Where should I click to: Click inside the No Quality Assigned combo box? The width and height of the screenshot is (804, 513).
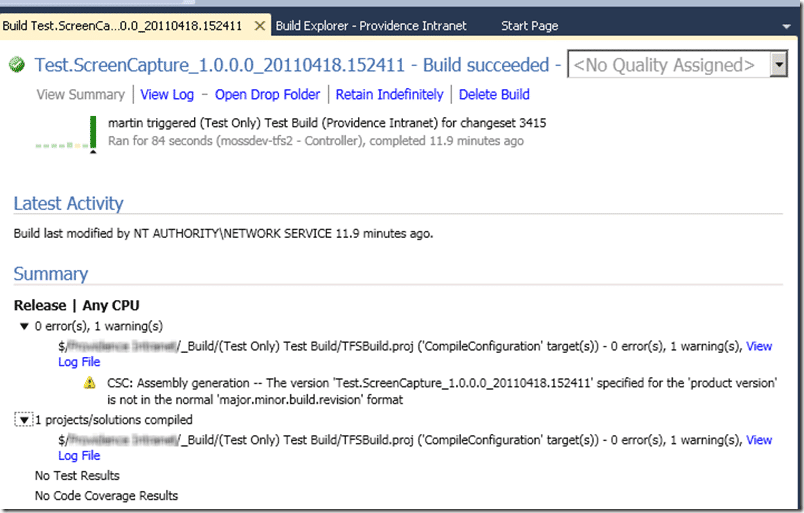pos(669,65)
